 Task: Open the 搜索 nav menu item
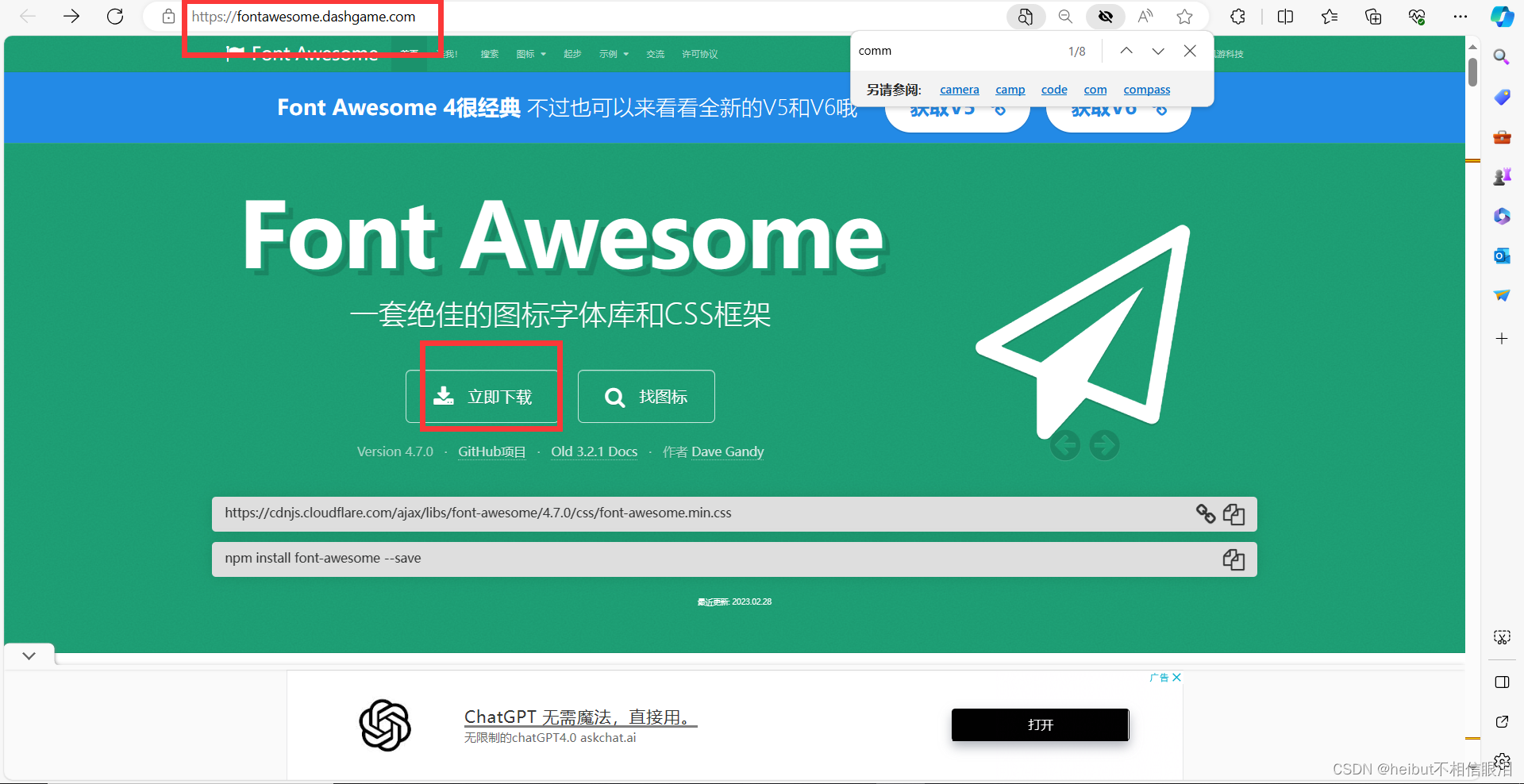[x=490, y=54]
